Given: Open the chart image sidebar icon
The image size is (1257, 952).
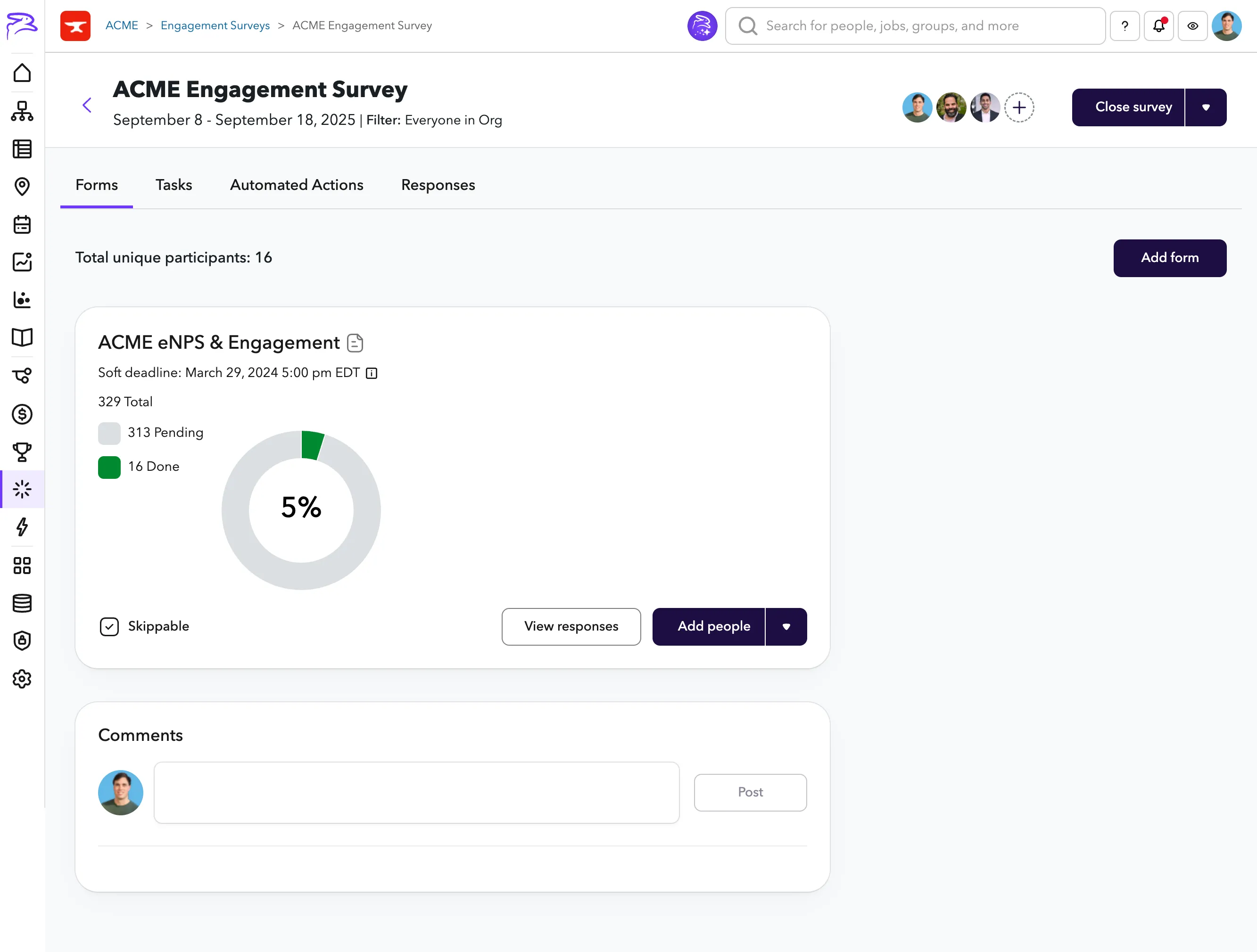Looking at the screenshot, I should (22, 262).
